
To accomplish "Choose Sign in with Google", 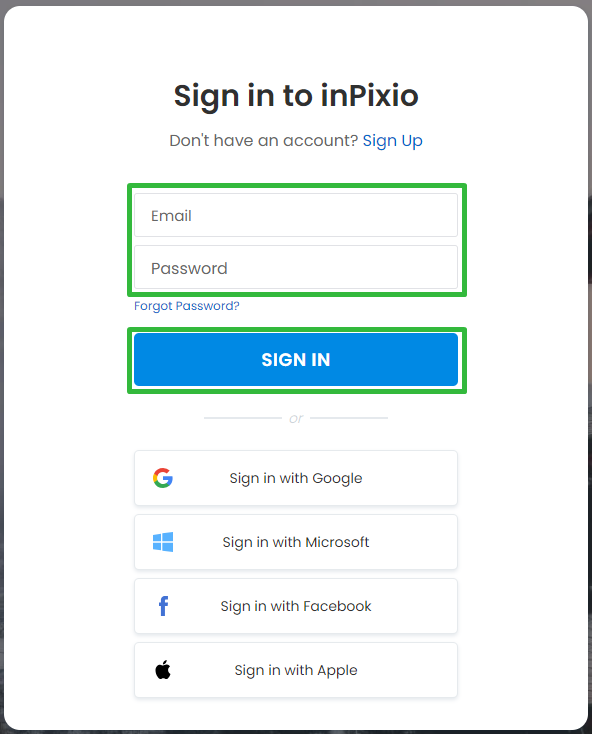I will [296, 478].
